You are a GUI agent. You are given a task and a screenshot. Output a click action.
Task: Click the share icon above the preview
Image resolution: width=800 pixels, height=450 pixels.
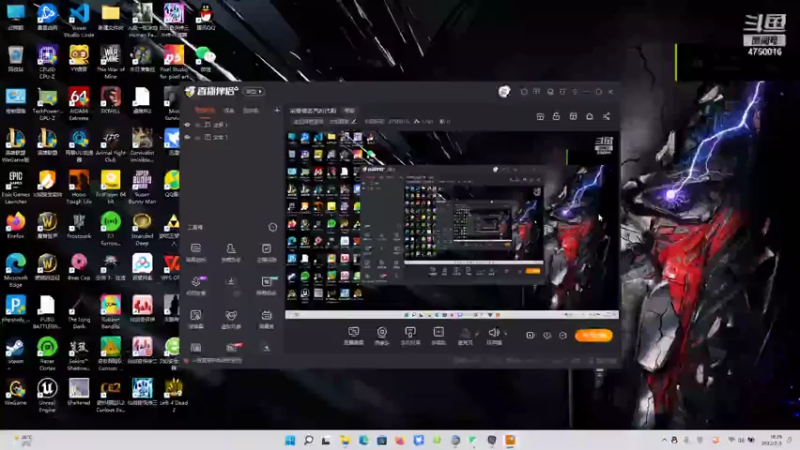tap(607, 117)
